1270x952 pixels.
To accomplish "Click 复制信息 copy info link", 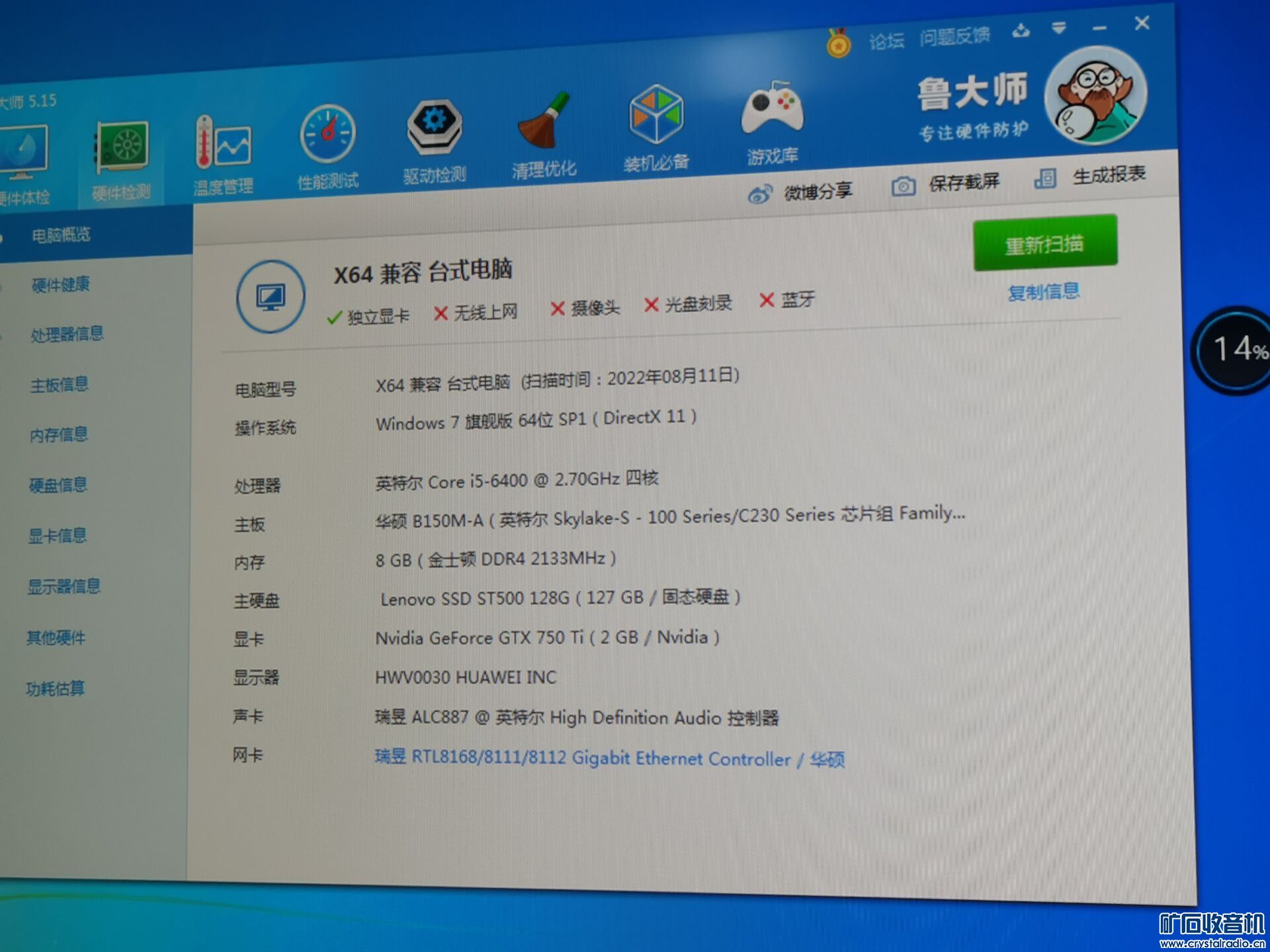I will click(x=1043, y=292).
